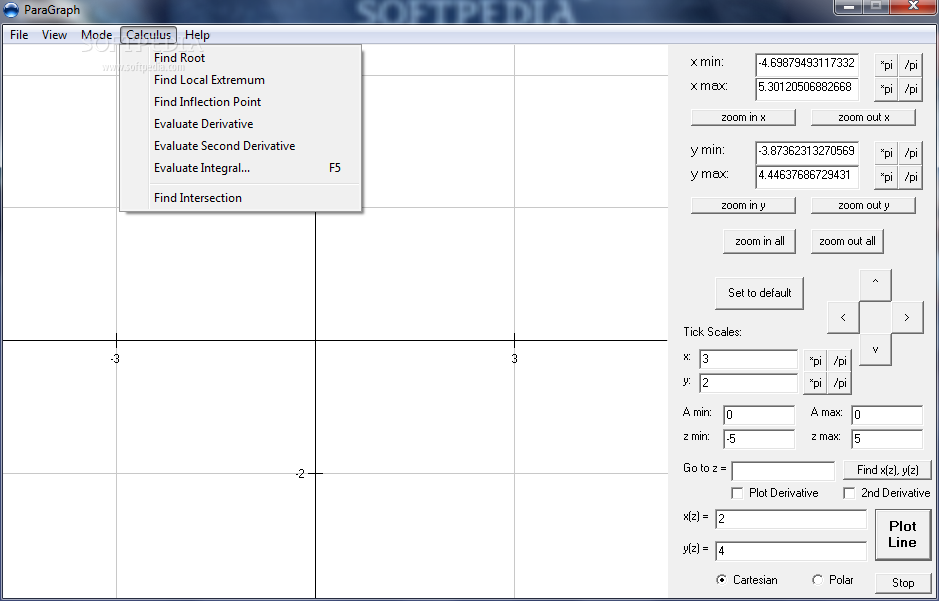The image size is (939, 601).
Task: Select Evaluate Second Derivative menu item
Action: [241, 145]
